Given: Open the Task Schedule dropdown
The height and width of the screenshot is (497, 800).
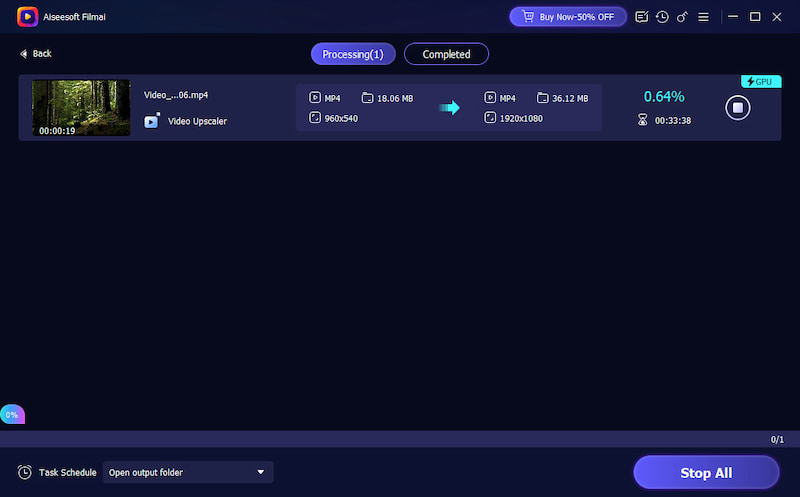Looking at the screenshot, I should (188, 472).
